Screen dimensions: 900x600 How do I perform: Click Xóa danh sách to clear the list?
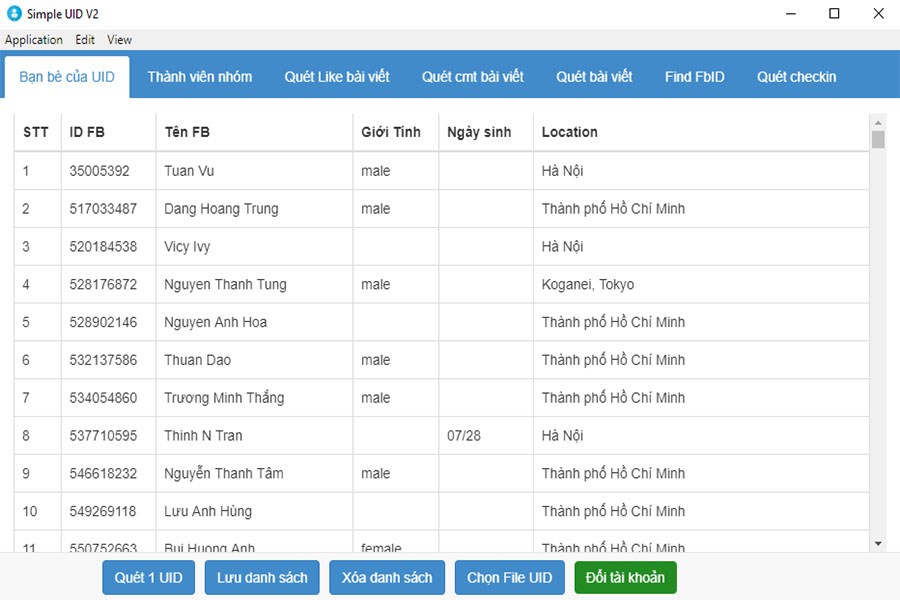386,577
